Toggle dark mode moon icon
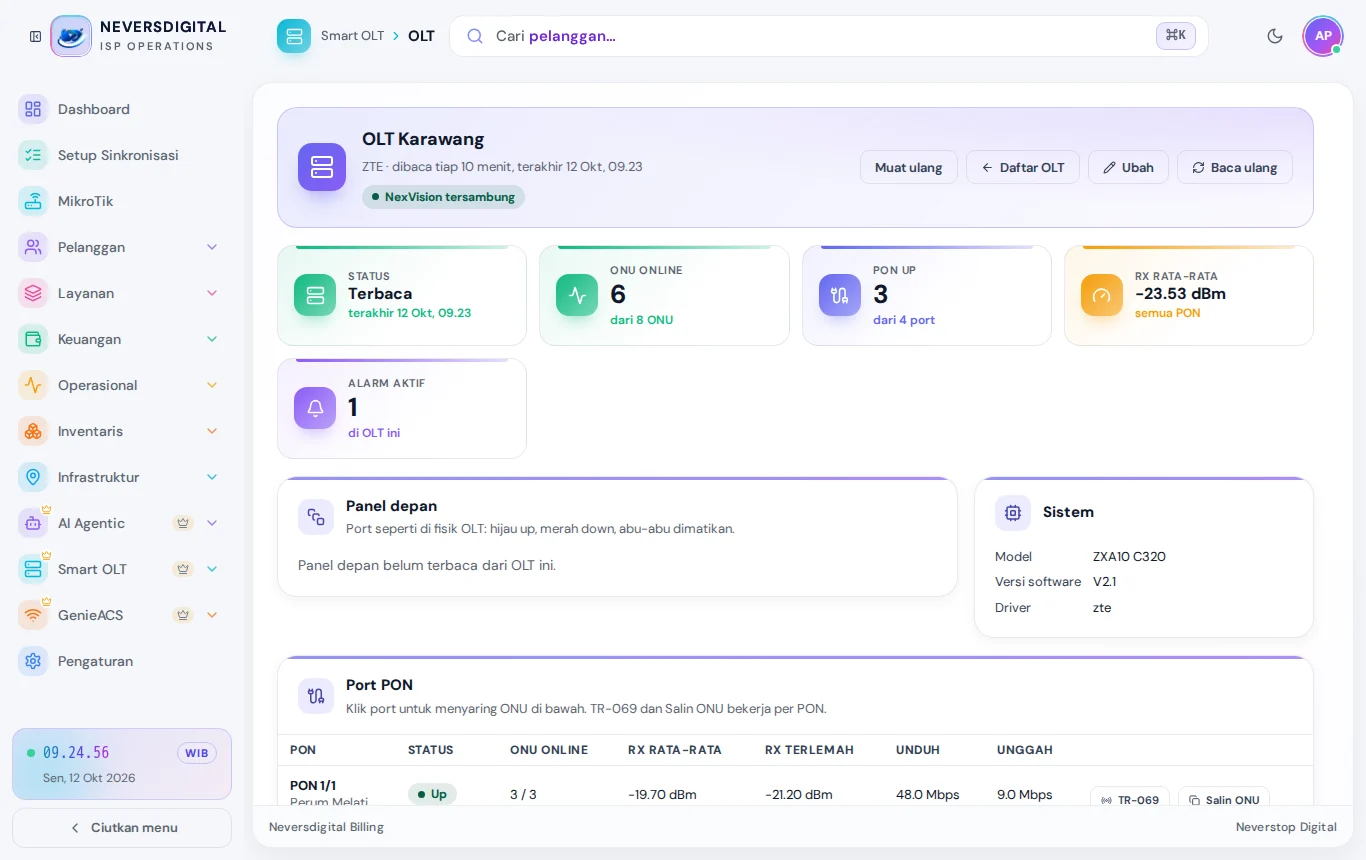This screenshot has height=860, width=1366. click(x=1275, y=36)
